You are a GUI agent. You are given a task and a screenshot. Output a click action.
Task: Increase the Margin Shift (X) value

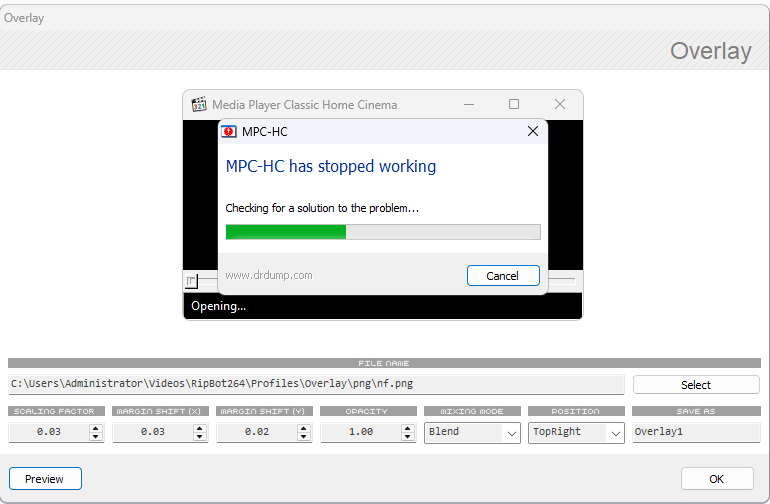point(200,428)
